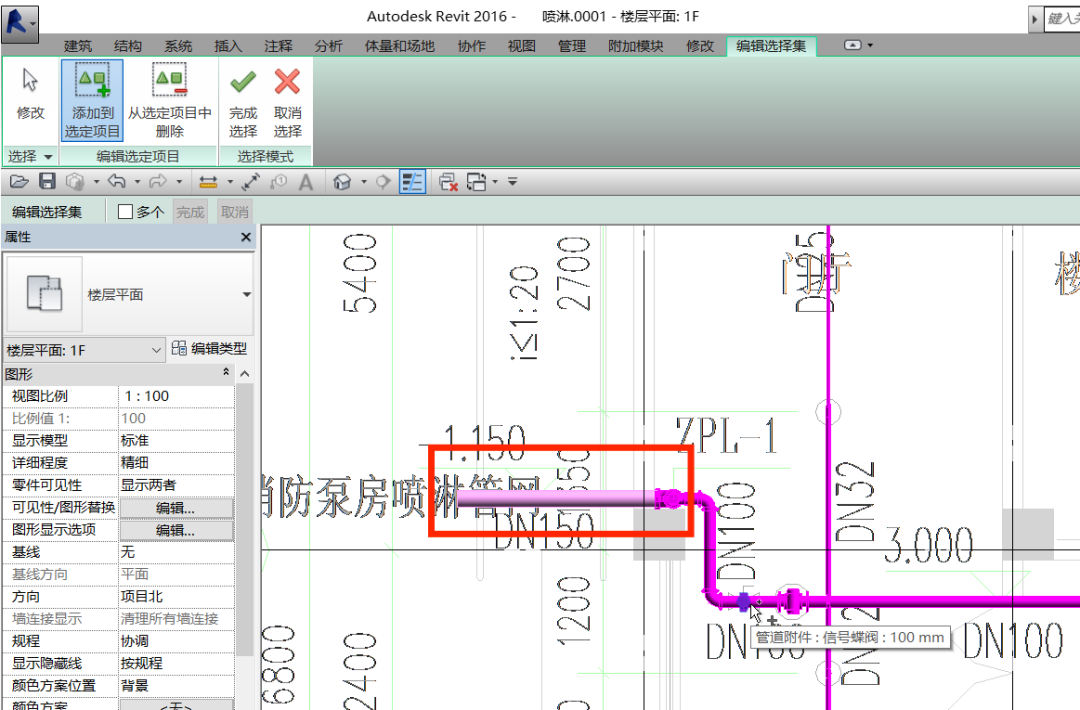Viewport: 1080px width, 710px height.
Task: Click the options bar 取消 button
Action: (x=235, y=212)
